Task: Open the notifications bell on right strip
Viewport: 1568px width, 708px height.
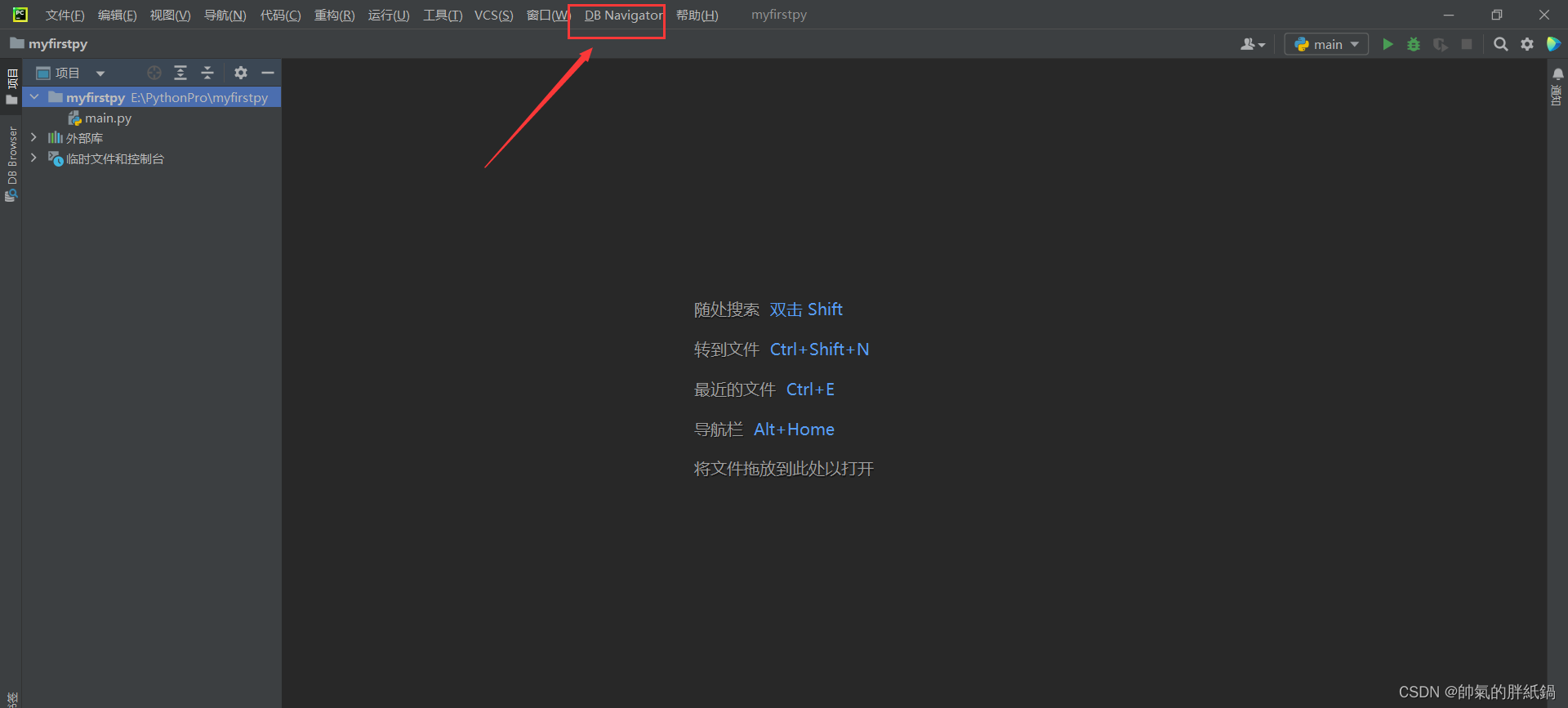Action: 1558,74
